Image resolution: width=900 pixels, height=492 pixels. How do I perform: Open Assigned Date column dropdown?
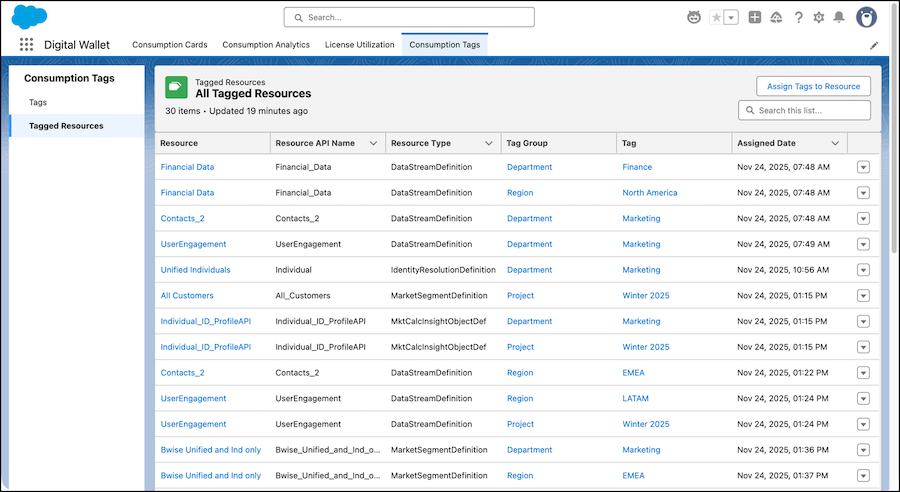(x=835, y=143)
